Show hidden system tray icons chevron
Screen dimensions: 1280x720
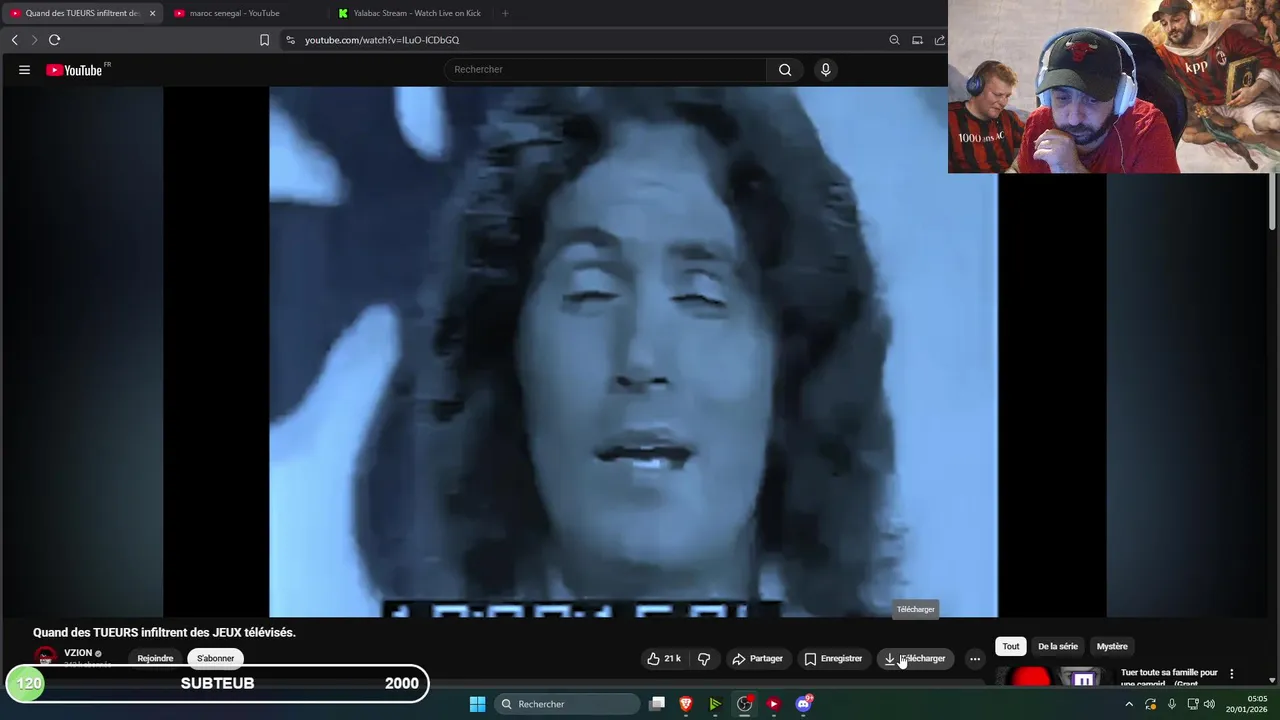[x=1129, y=704]
